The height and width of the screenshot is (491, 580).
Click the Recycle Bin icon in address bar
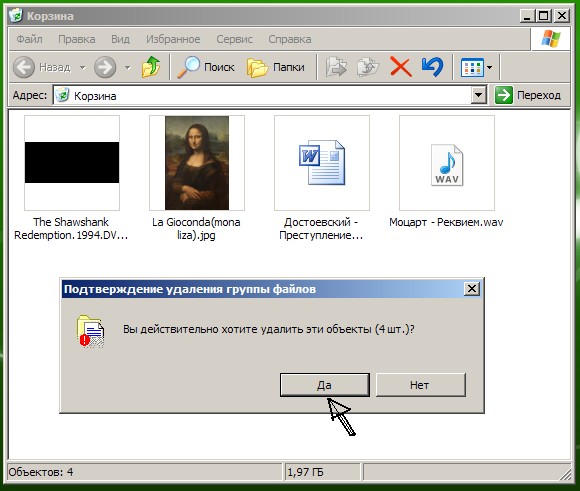point(62,95)
